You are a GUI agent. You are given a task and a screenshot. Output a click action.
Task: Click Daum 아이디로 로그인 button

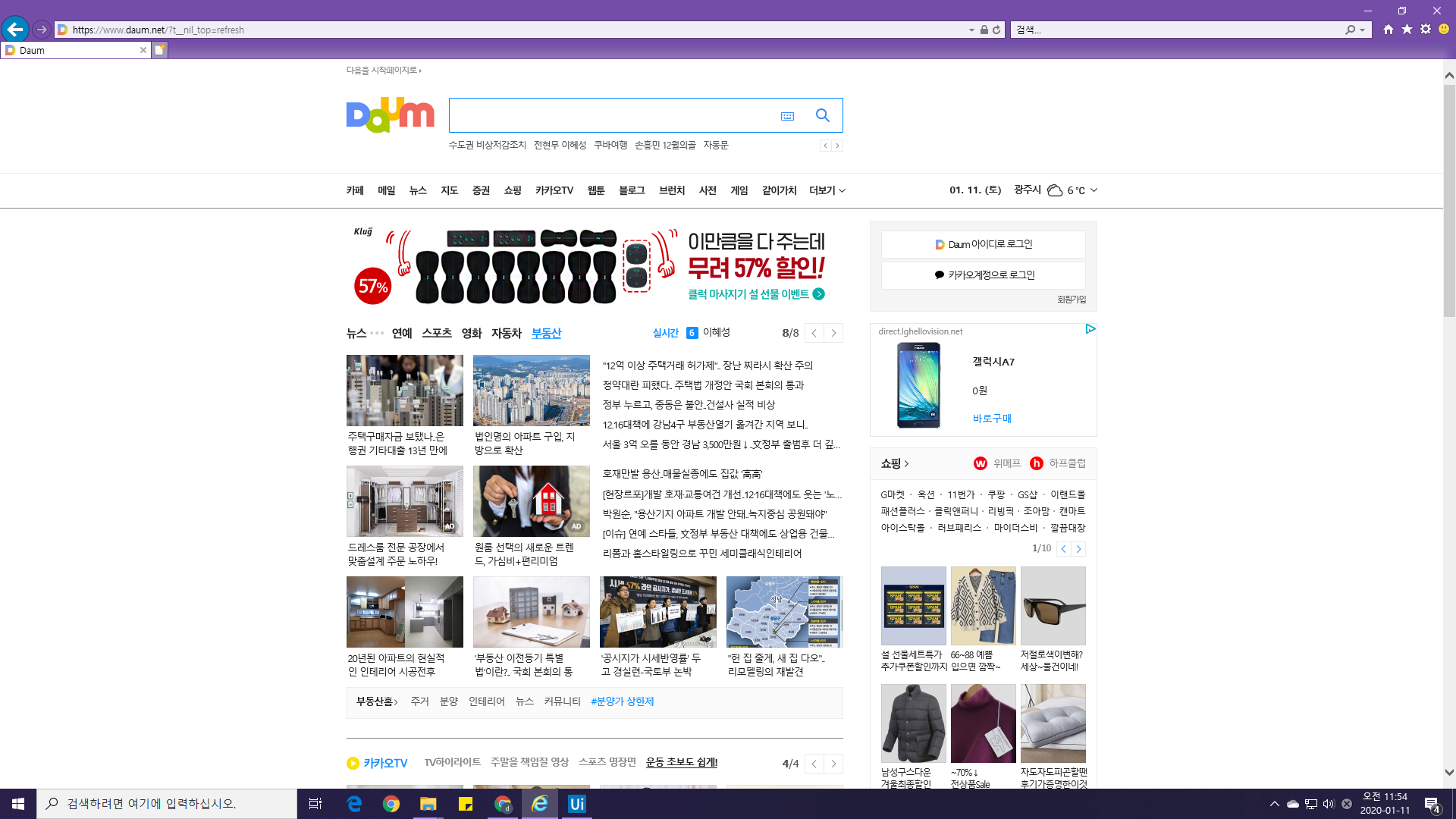pyautogui.click(x=983, y=244)
